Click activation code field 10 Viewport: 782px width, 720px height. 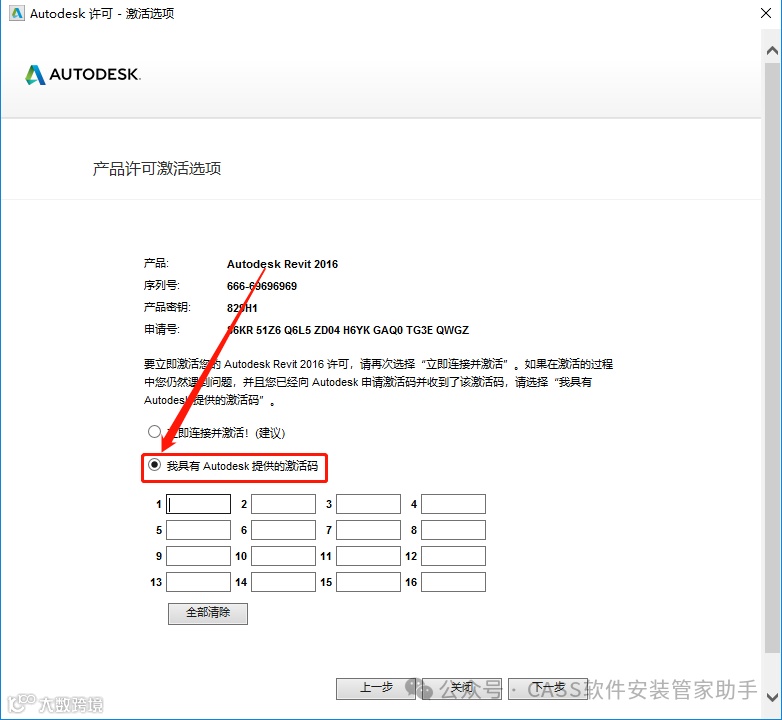click(283, 556)
